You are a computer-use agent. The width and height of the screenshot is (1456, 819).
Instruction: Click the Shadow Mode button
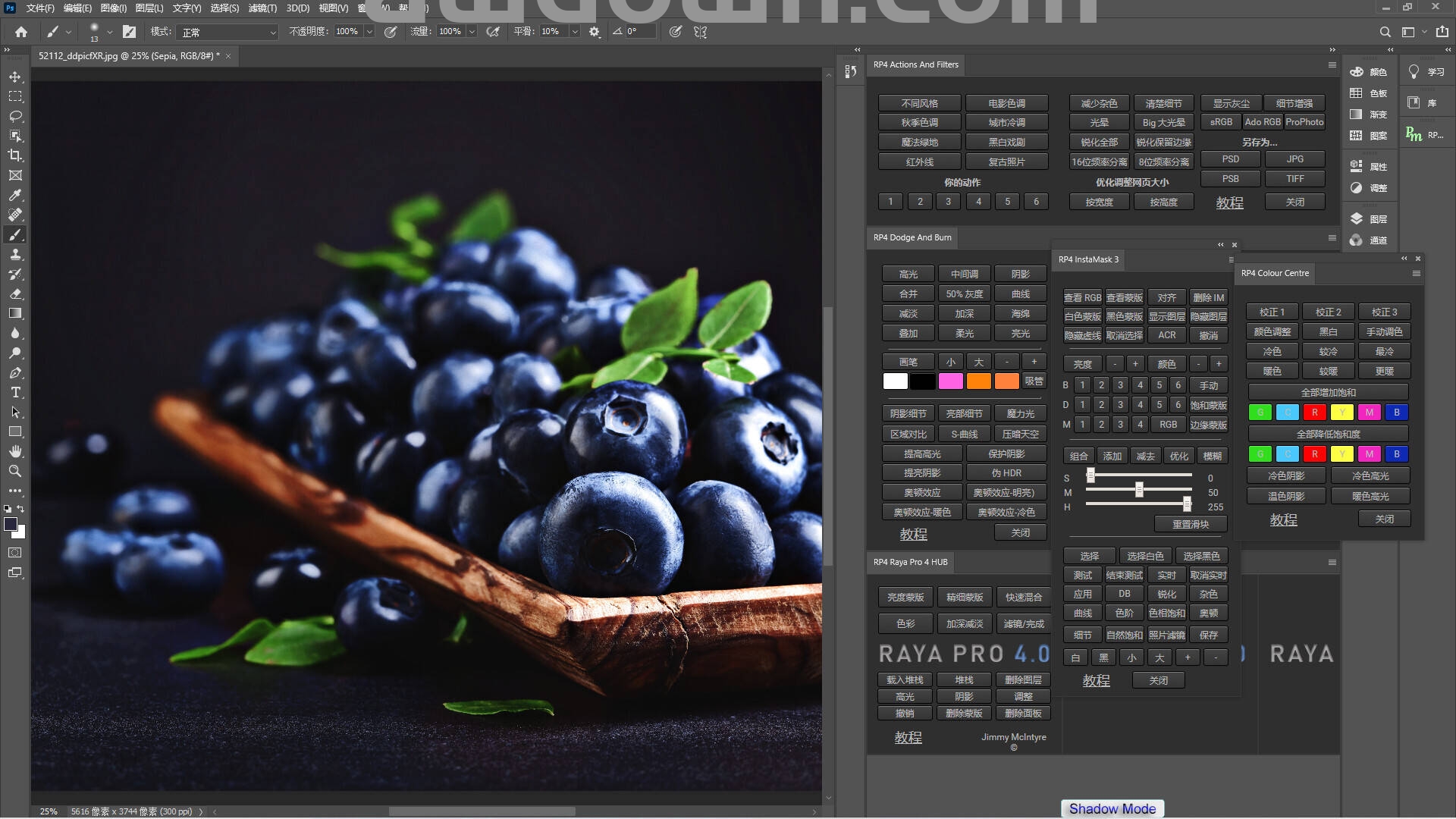[x=1112, y=808]
